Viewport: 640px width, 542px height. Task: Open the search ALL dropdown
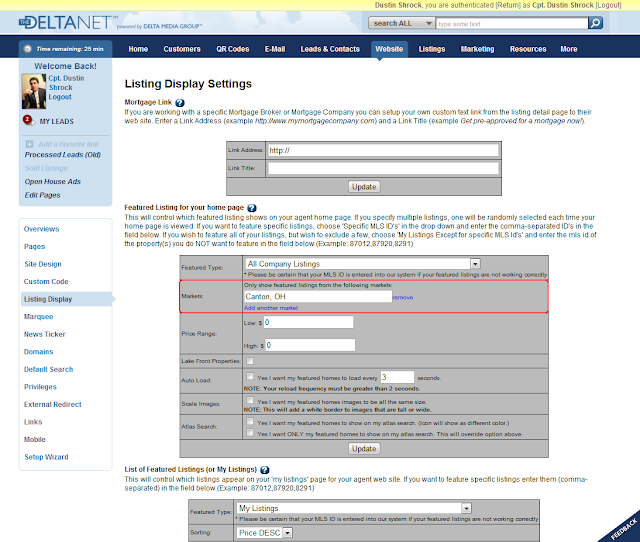401,23
